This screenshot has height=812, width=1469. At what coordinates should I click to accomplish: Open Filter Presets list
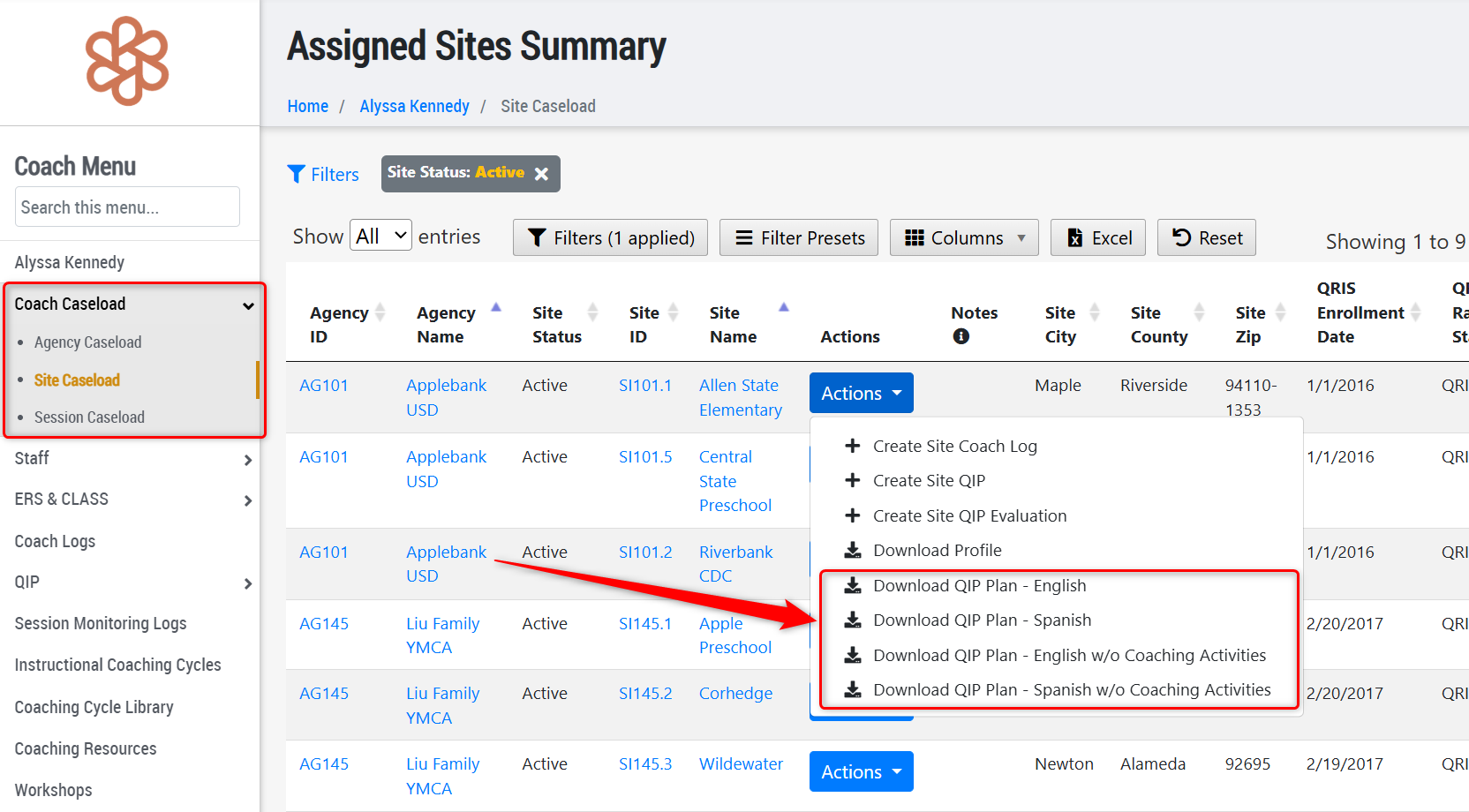click(x=799, y=237)
